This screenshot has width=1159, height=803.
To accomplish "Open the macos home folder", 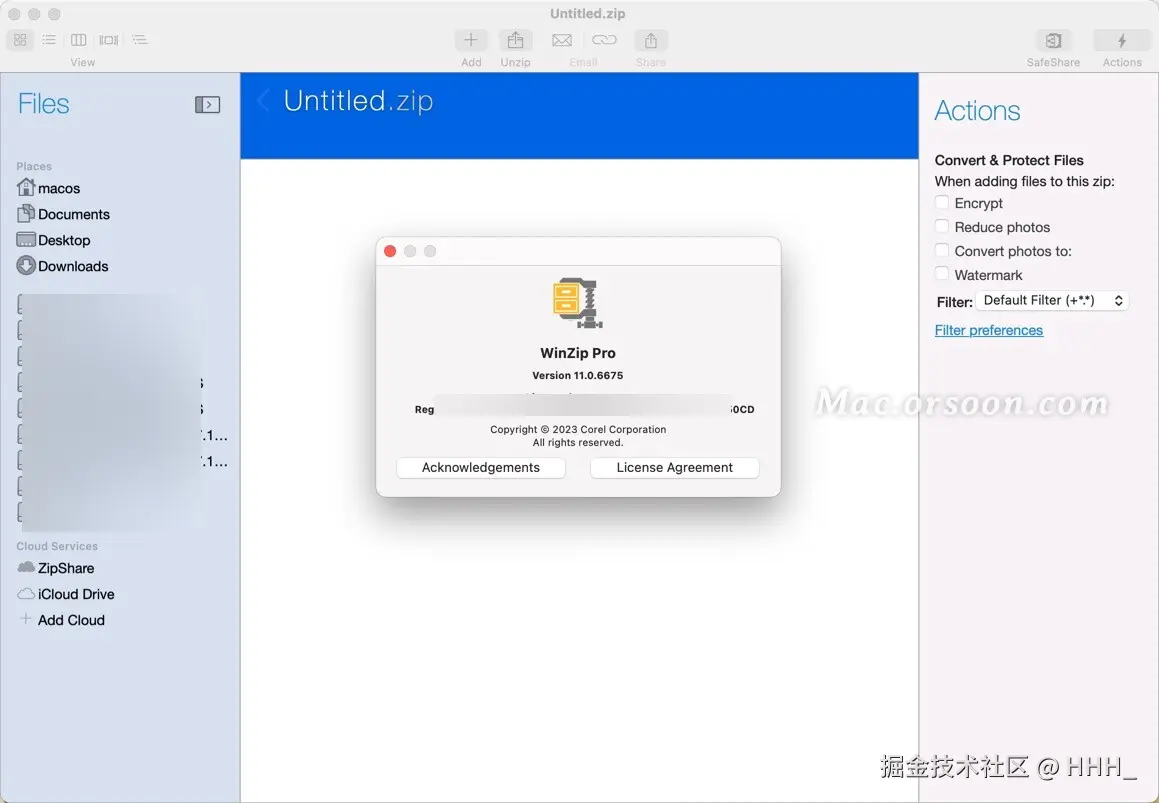I will (x=49, y=188).
